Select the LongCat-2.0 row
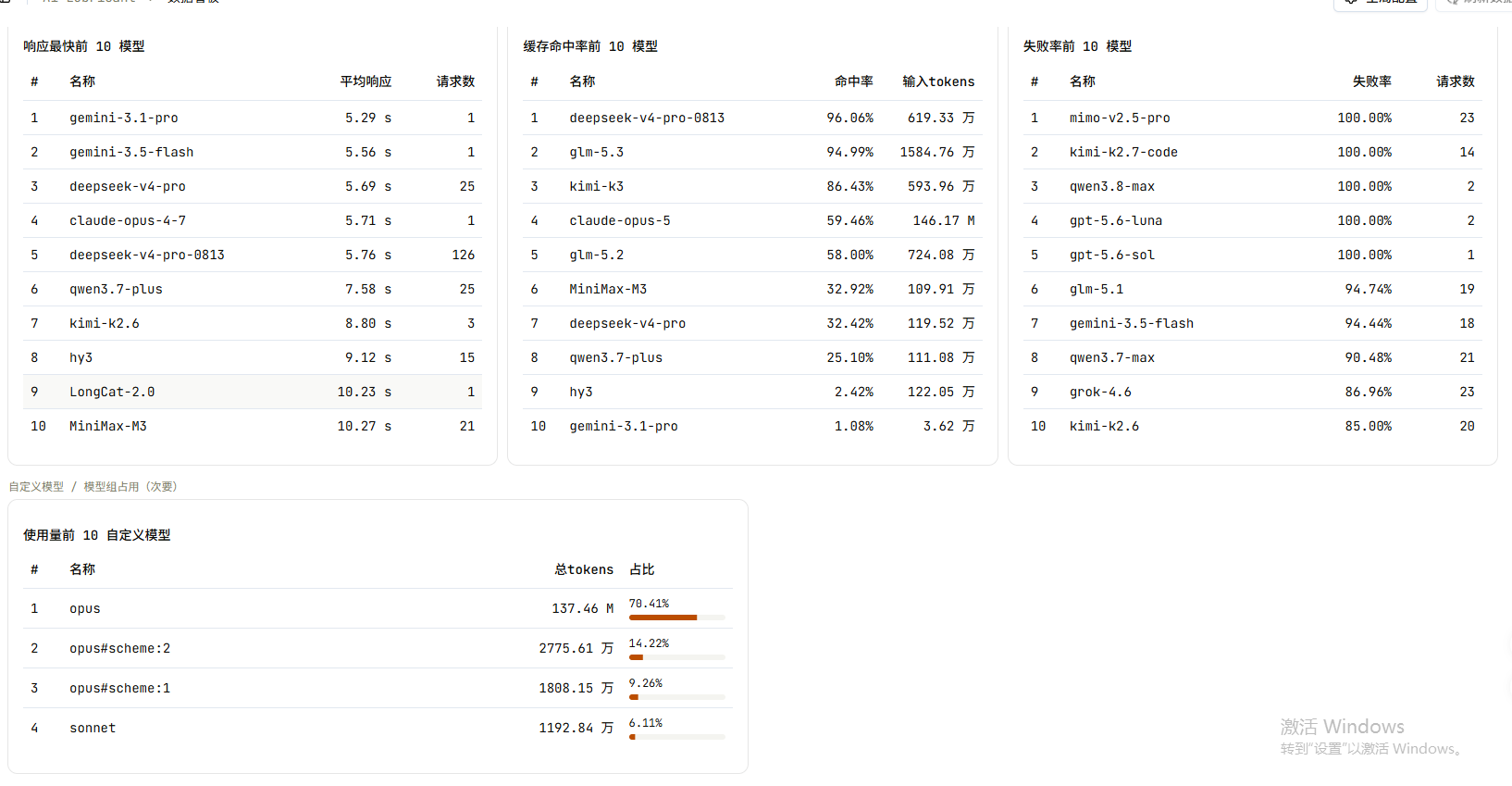 pyautogui.click(x=253, y=392)
